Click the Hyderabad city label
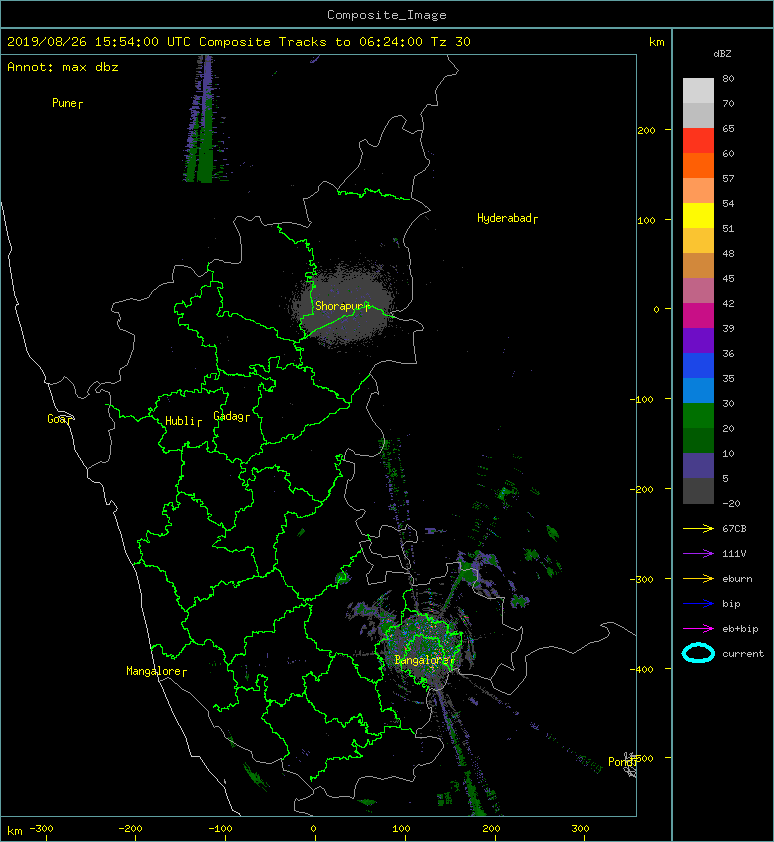 (507, 218)
